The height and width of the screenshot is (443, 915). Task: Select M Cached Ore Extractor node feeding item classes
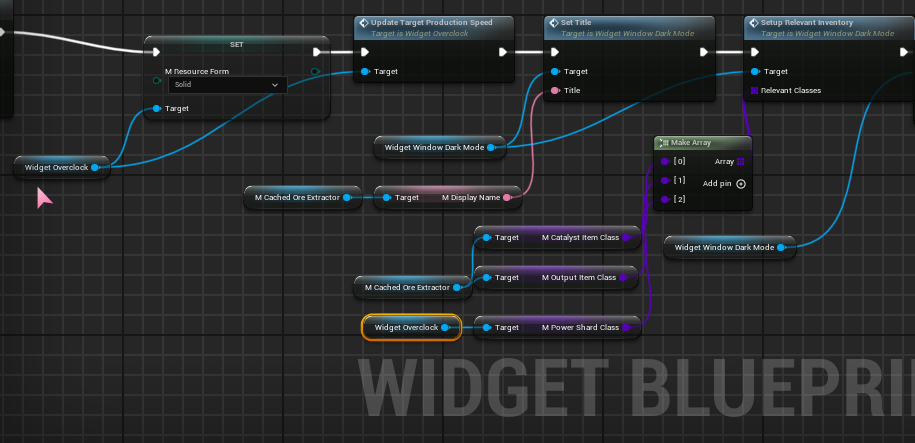pyautogui.click(x=413, y=288)
